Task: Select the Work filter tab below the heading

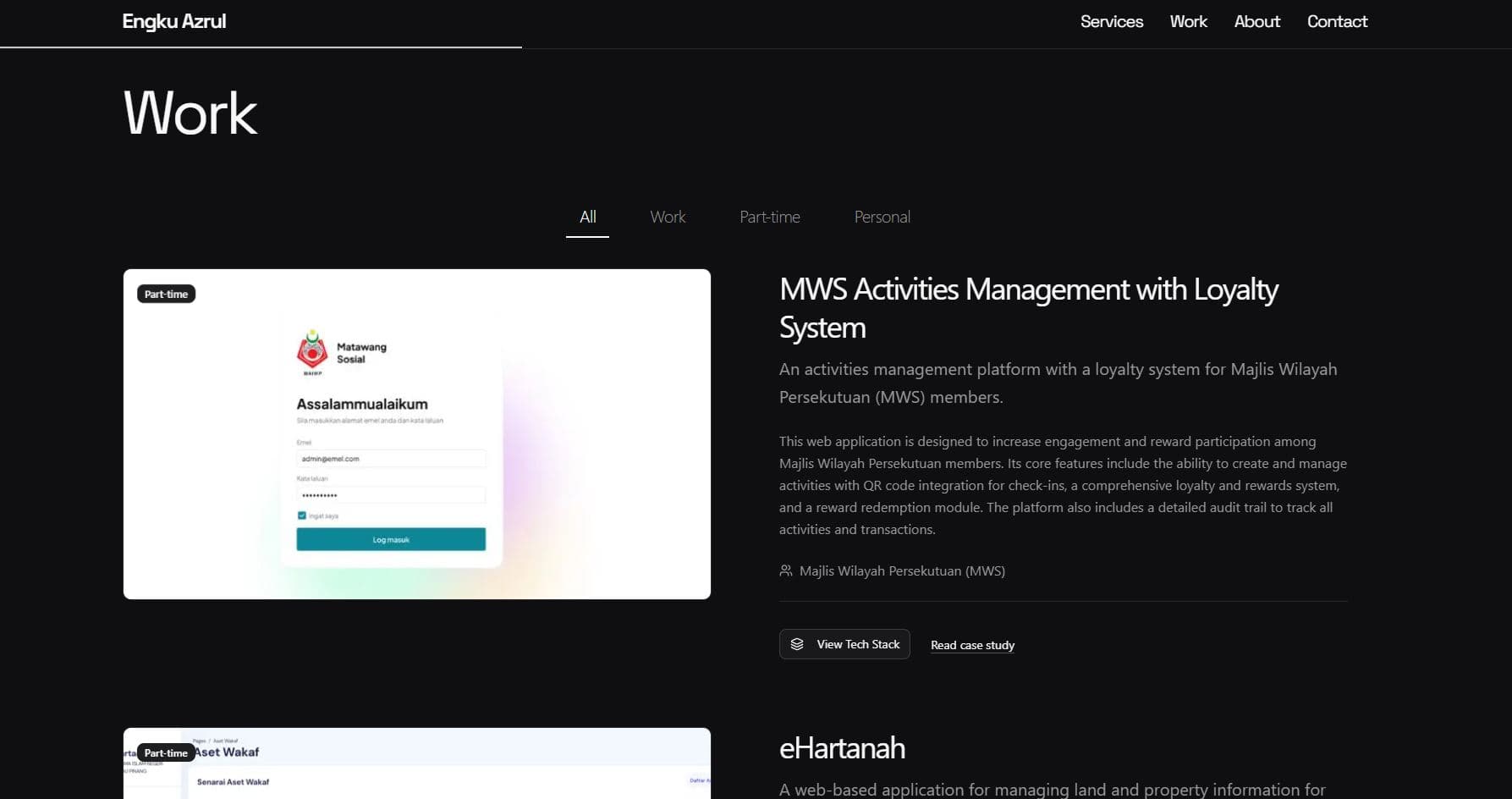Action: 668,218
